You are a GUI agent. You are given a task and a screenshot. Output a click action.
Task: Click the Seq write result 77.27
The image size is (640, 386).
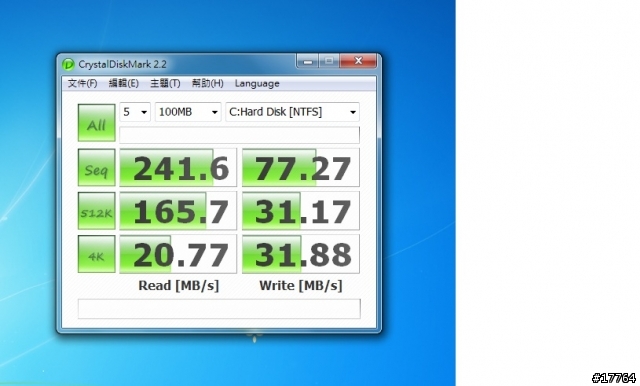(x=301, y=167)
